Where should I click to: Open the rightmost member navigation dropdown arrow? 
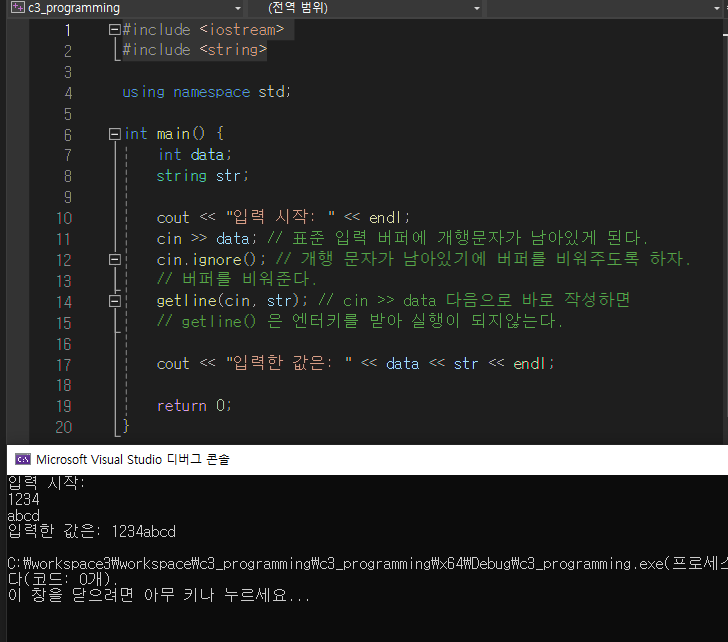[x=717, y=8]
